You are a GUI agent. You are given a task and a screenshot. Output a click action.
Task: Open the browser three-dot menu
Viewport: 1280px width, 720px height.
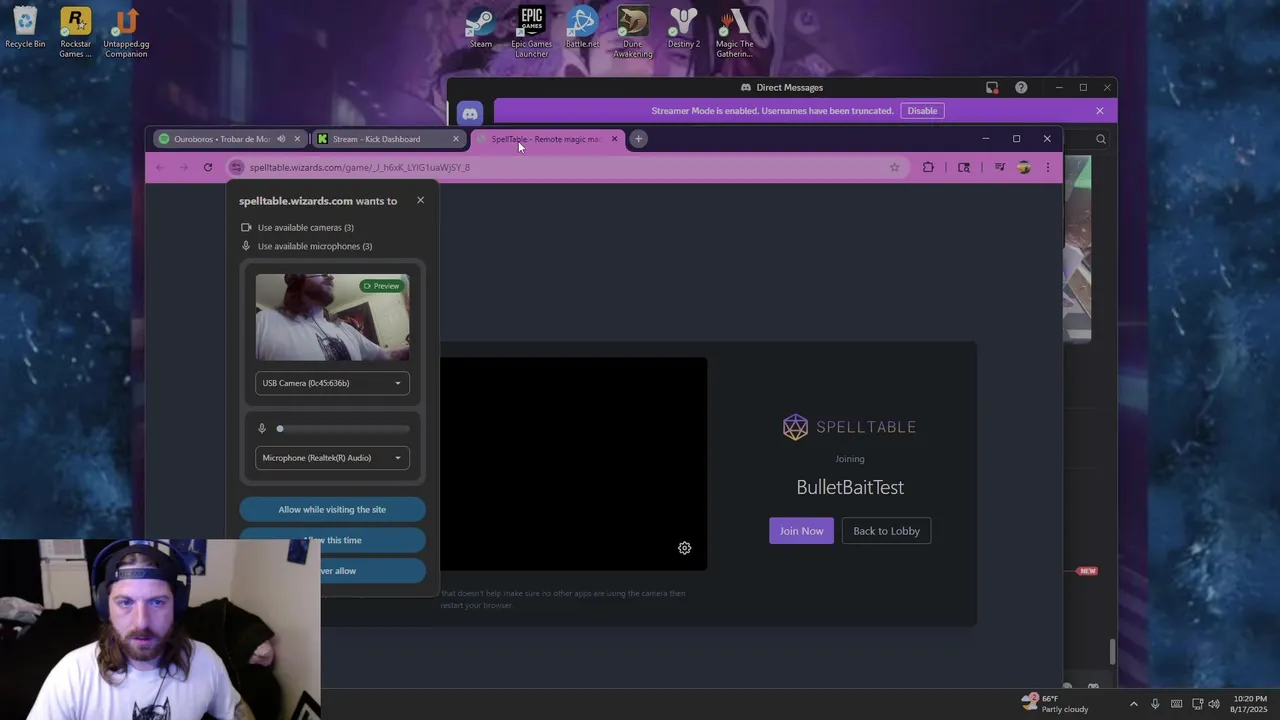click(1047, 167)
